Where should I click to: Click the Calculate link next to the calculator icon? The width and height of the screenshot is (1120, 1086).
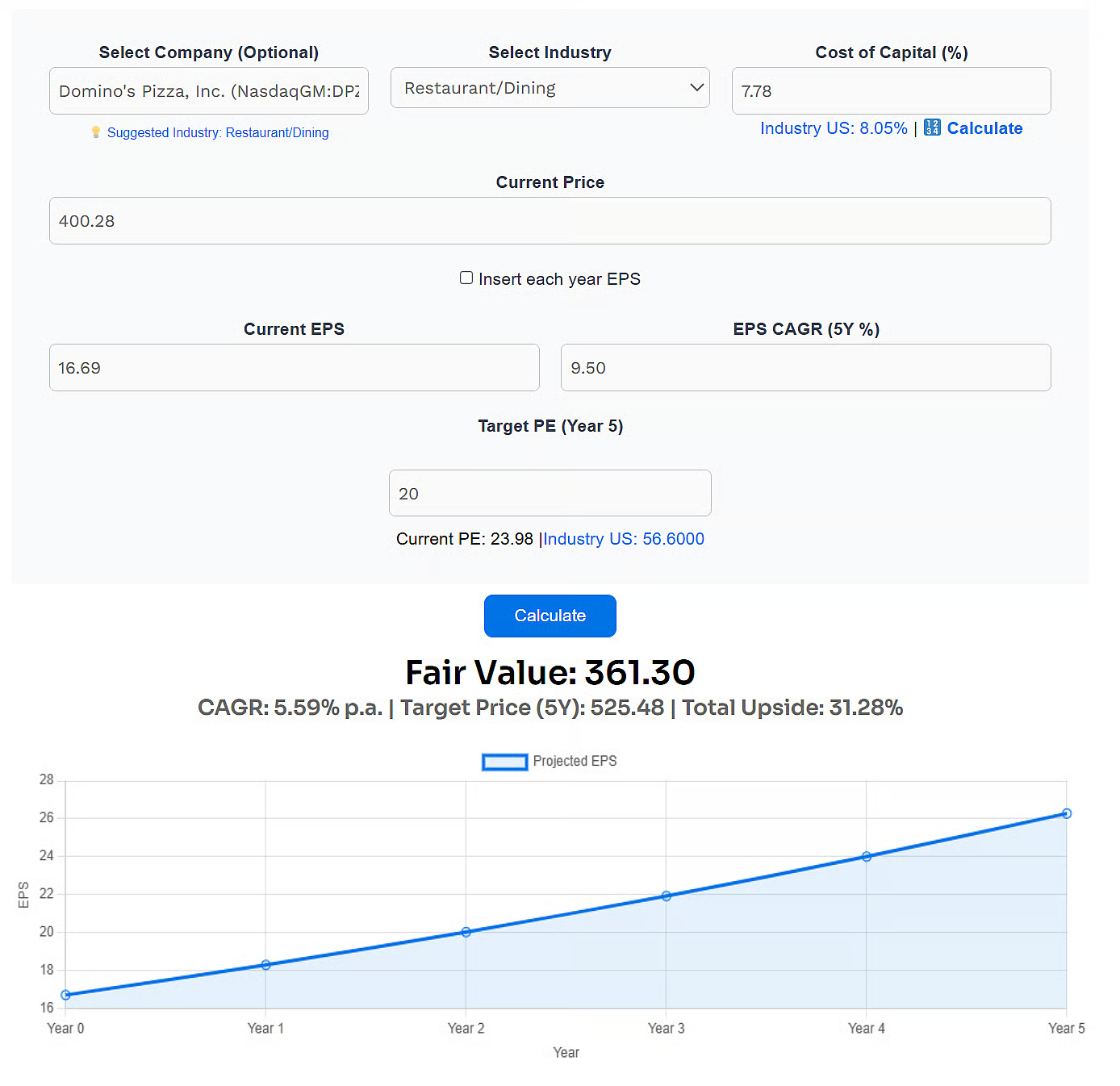tap(984, 127)
